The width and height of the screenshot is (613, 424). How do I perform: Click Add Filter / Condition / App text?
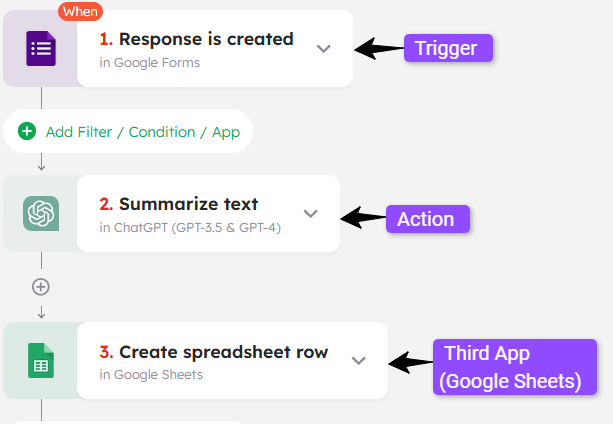(143, 131)
